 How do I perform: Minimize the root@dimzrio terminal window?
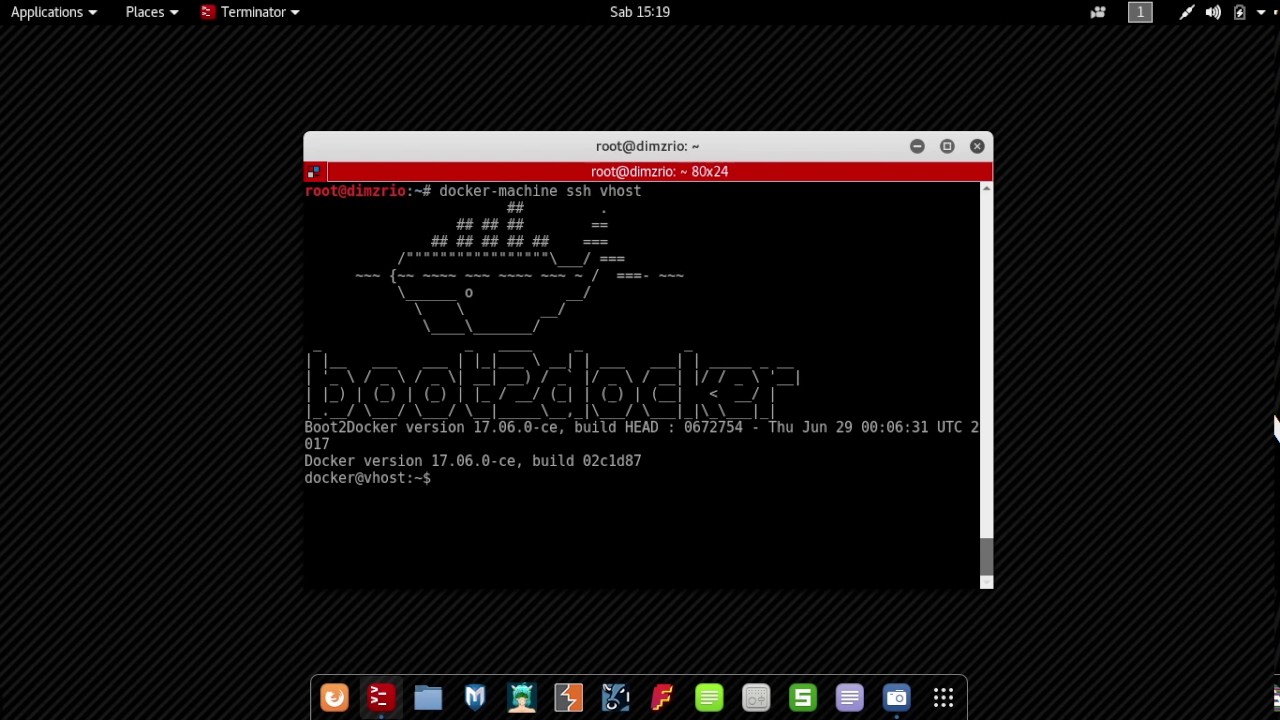point(917,146)
